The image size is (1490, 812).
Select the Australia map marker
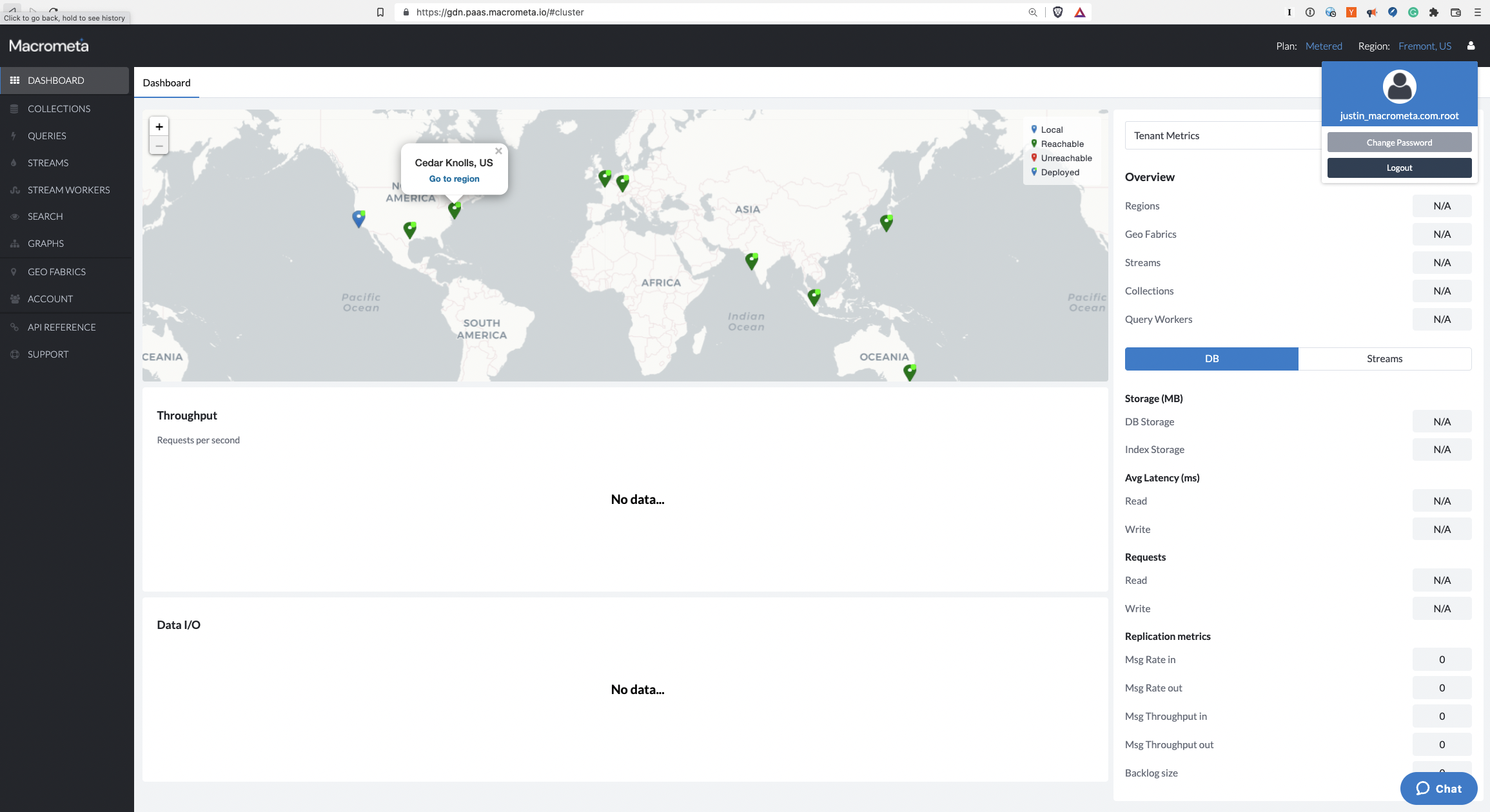pos(910,372)
